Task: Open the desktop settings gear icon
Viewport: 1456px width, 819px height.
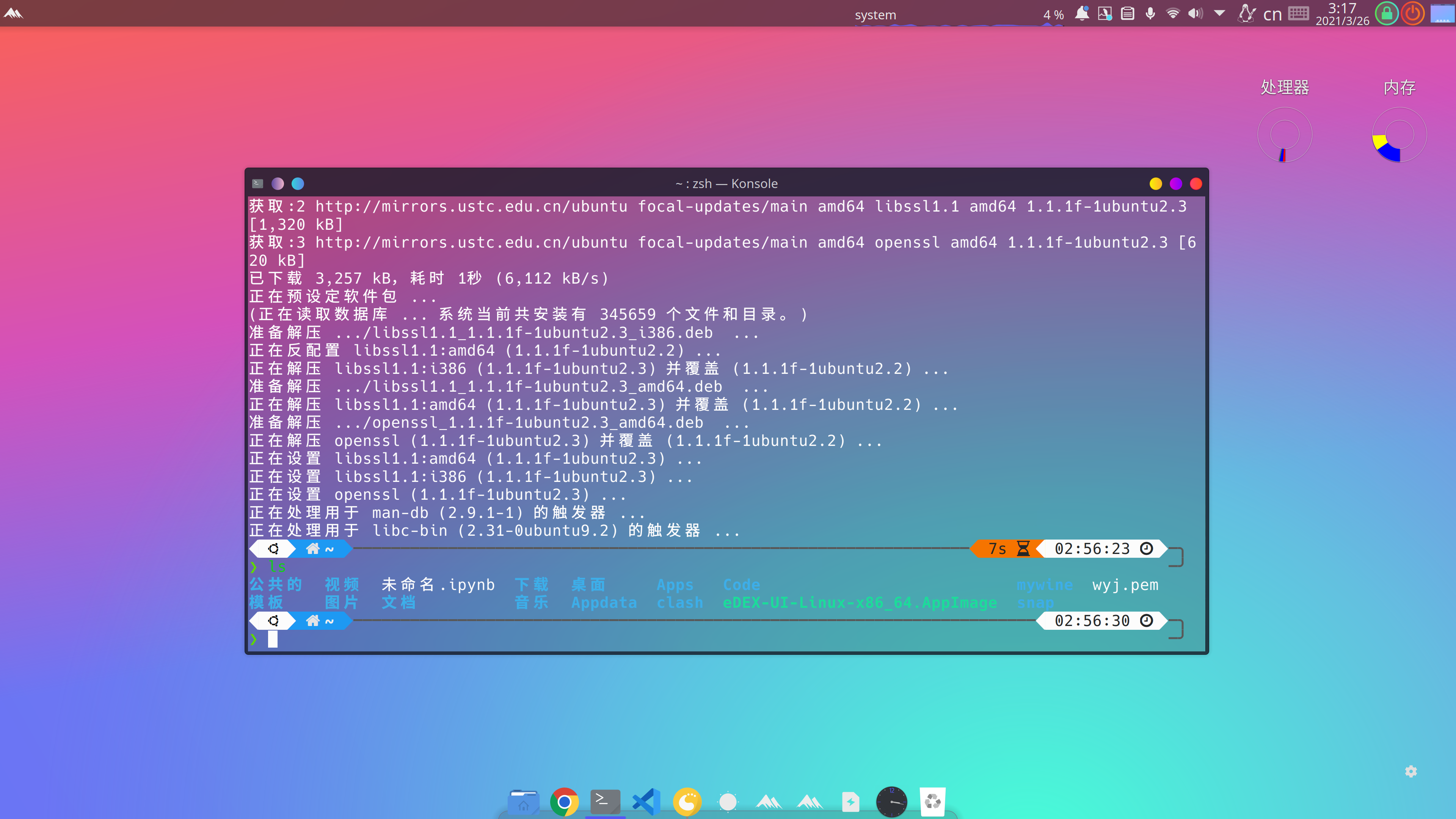Action: (x=1411, y=772)
